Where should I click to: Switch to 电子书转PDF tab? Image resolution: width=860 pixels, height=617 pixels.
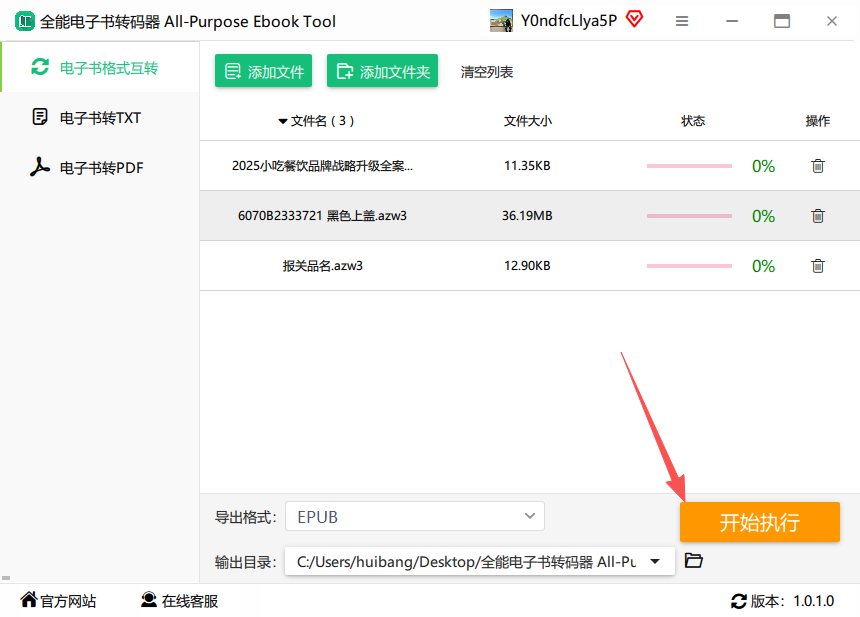100,168
